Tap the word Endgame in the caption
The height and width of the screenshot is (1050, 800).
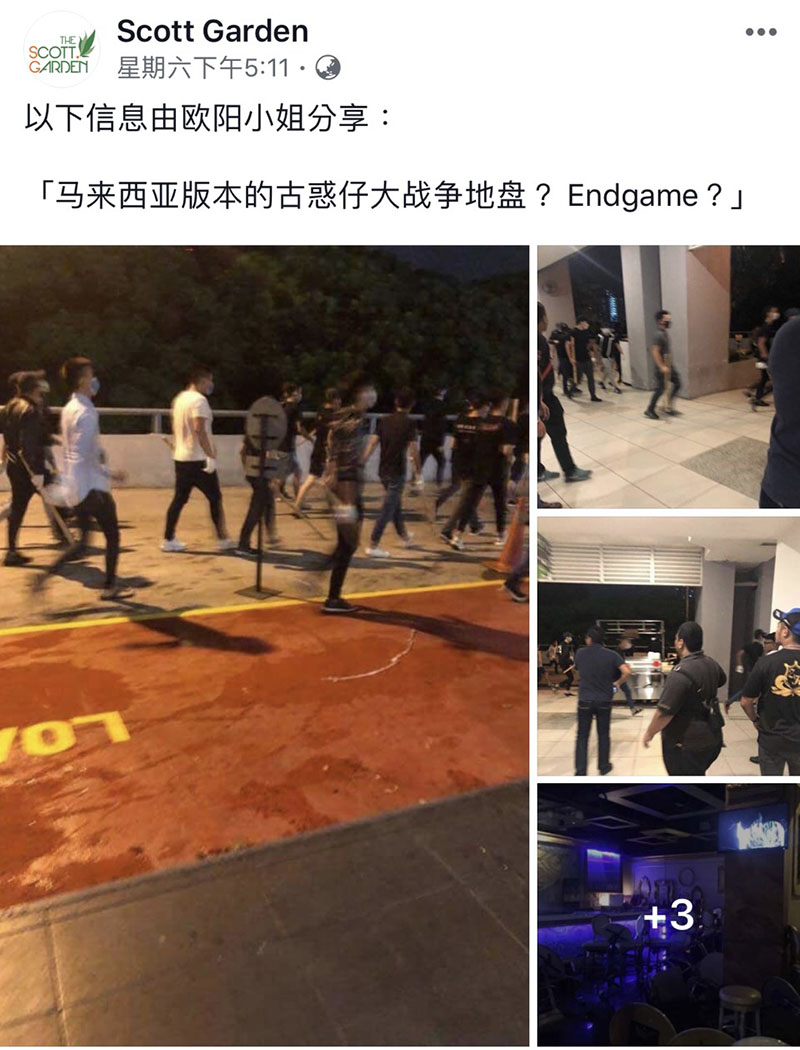[633, 196]
